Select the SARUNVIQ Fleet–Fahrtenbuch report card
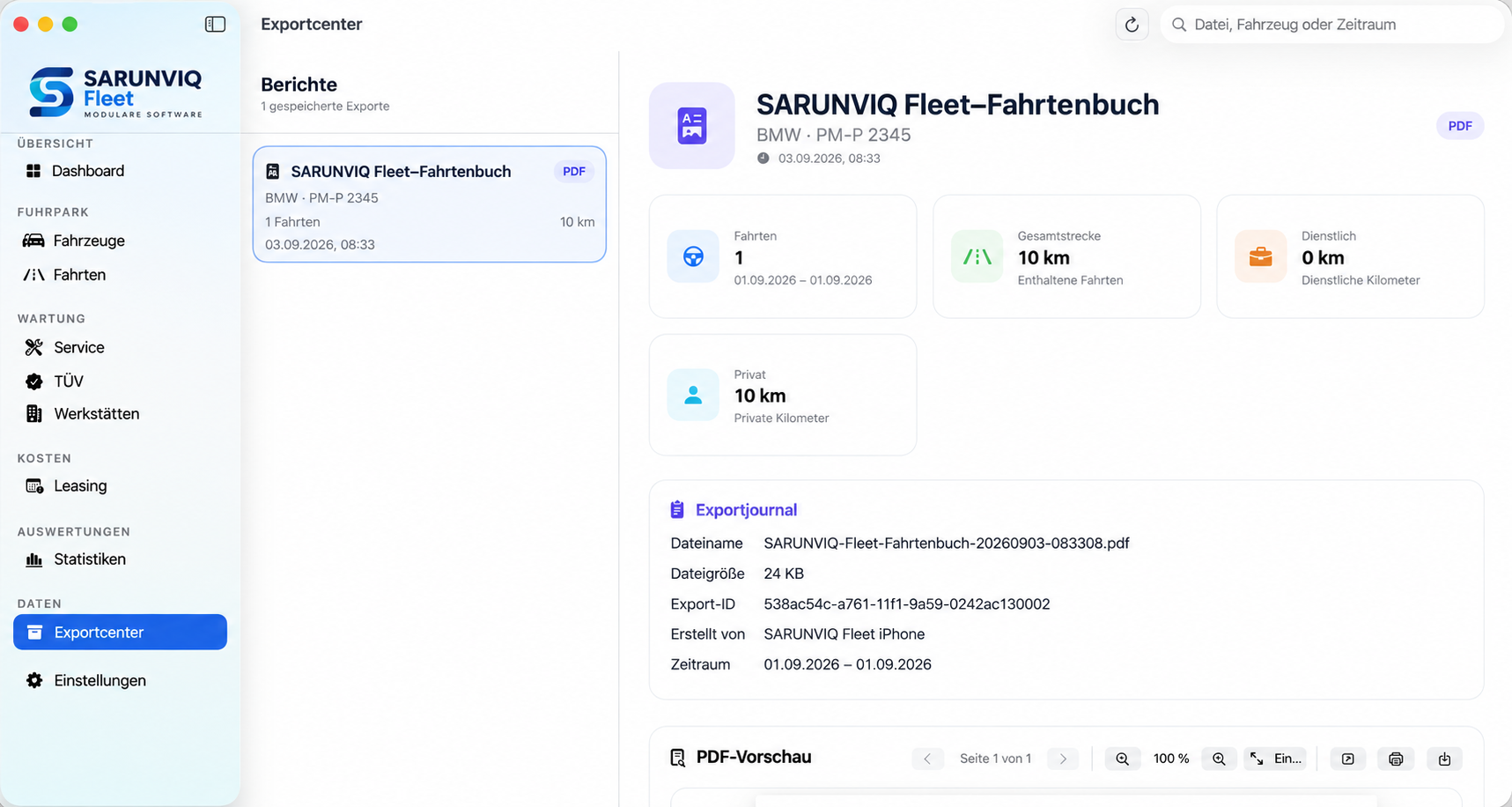The width and height of the screenshot is (1512, 807). point(430,204)
